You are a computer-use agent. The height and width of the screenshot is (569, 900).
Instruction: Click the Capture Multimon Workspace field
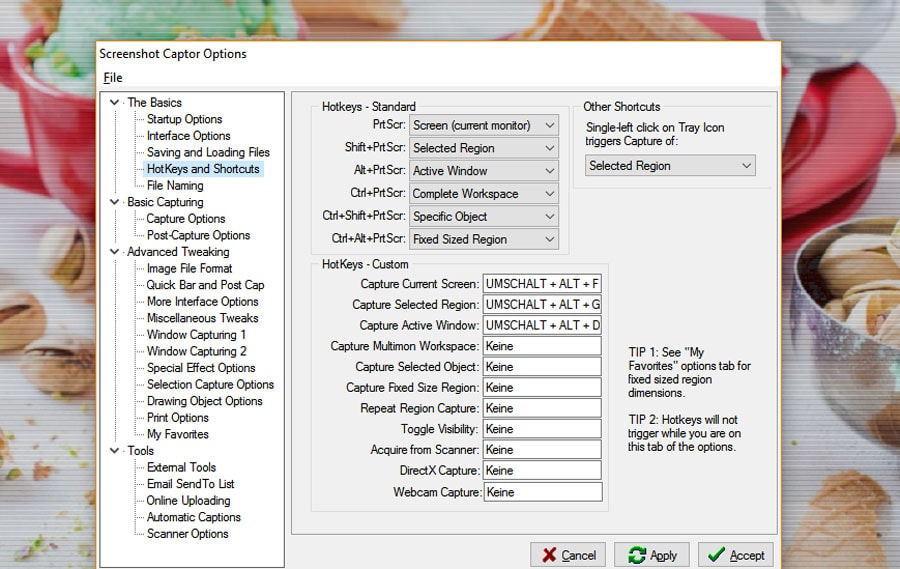(x=542, y=346)
